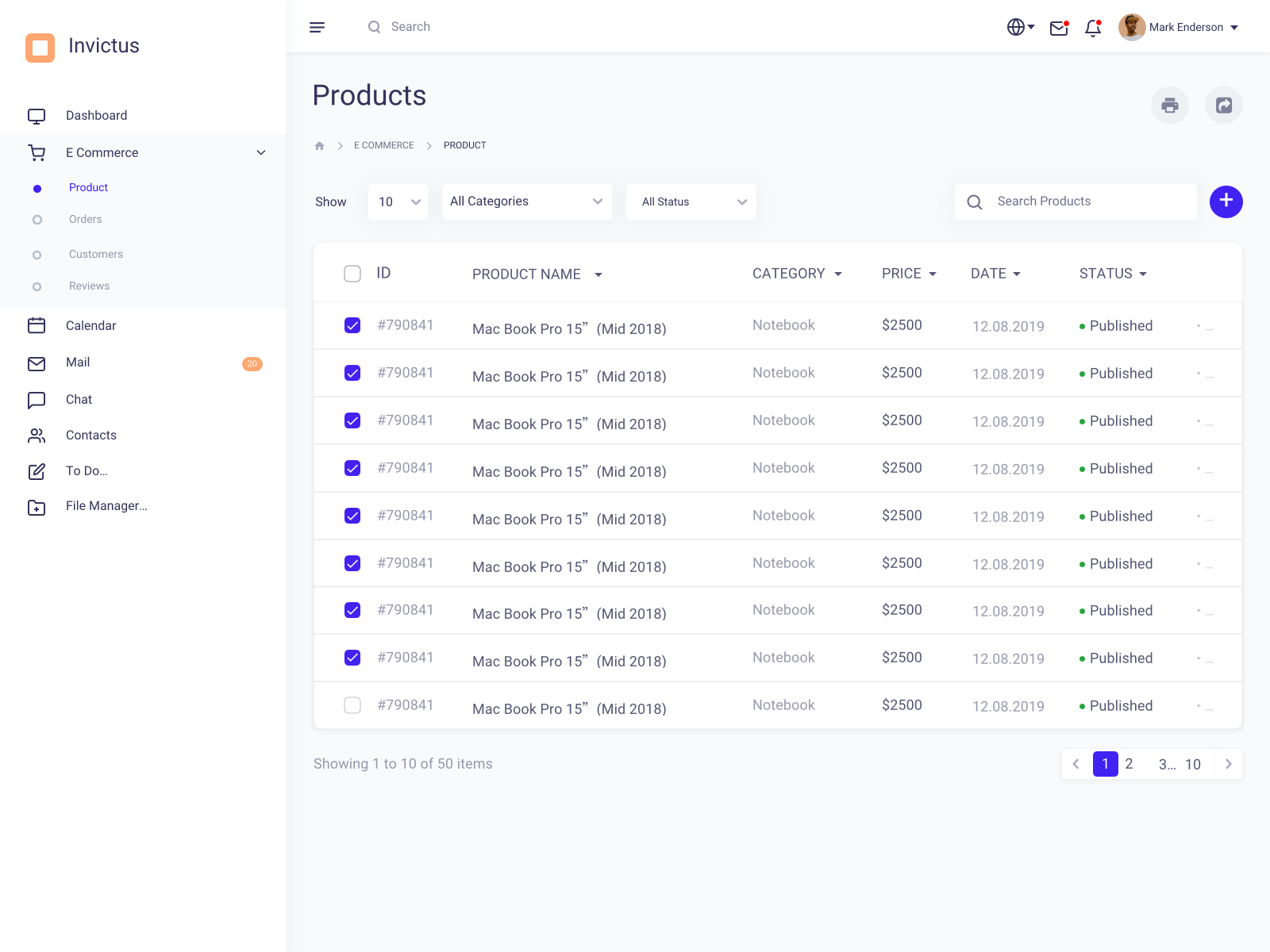Click Mark Enderson's avatar picture
The image size is (1270, 952).
[x=1132, y=27]
